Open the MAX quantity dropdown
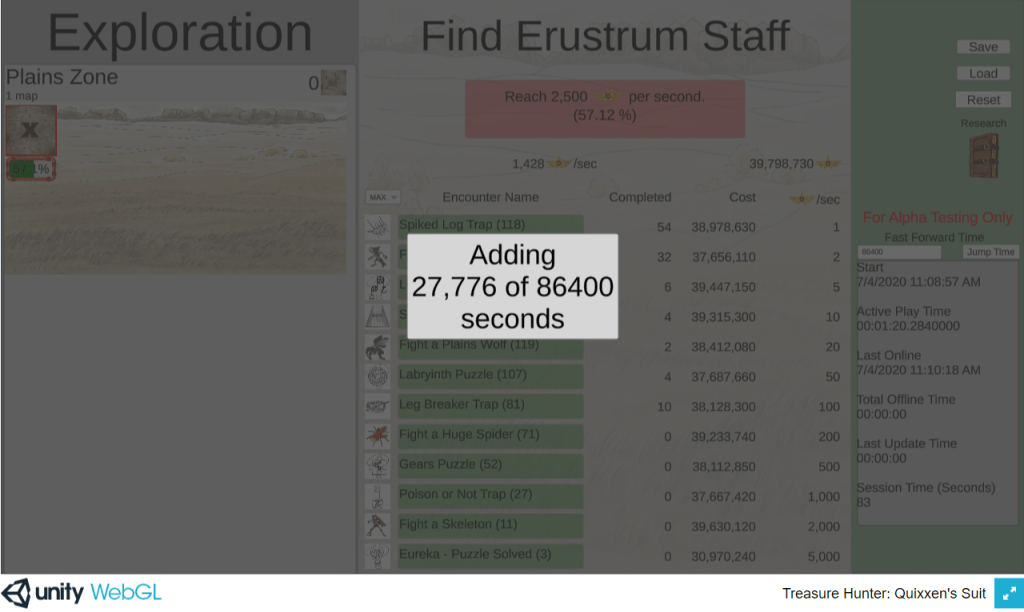1024x612 pixels. tap(383, 197)
